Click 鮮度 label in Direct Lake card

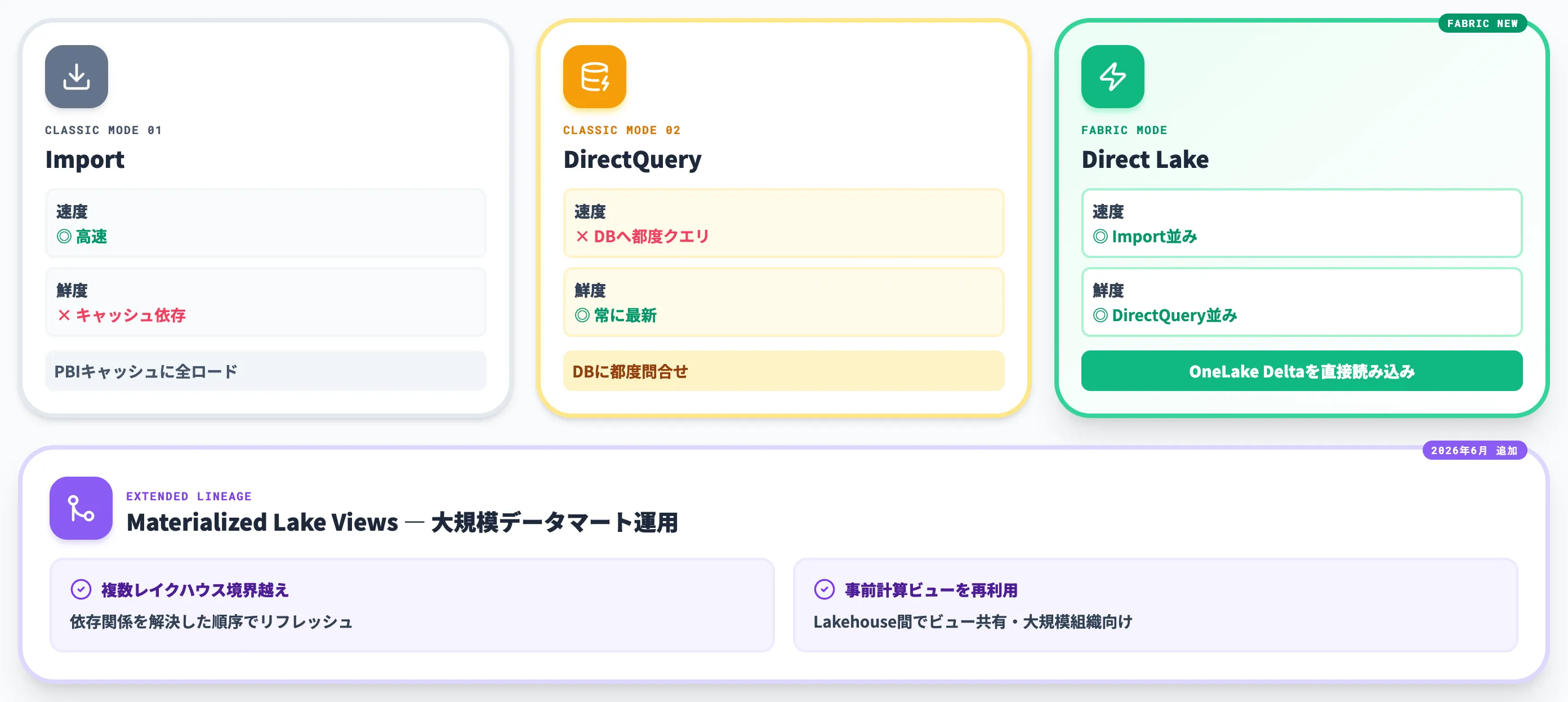[x=1108, y=290]
